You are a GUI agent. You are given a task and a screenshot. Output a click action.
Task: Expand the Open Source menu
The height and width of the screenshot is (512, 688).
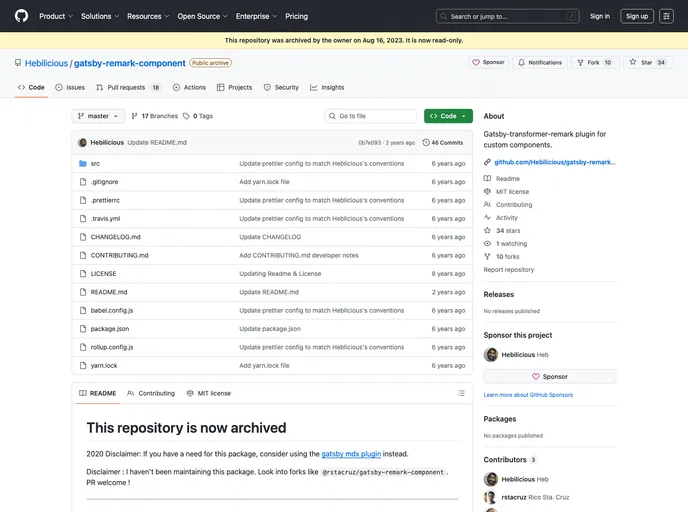coord(202,16)
